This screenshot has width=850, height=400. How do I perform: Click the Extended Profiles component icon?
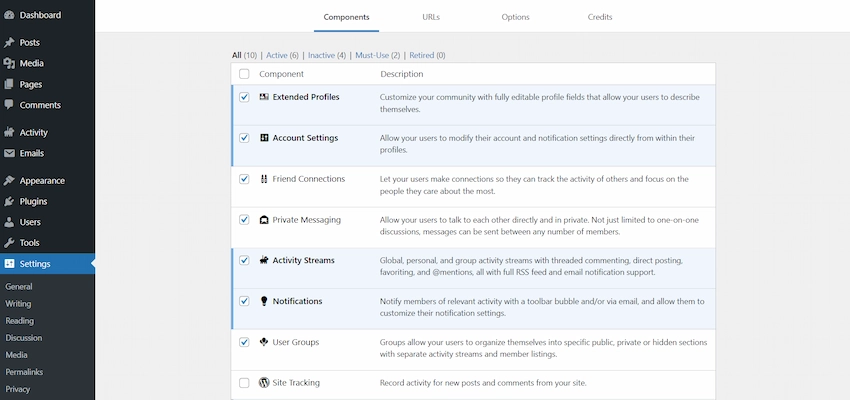pyautogui.click(x=264, y=97)
